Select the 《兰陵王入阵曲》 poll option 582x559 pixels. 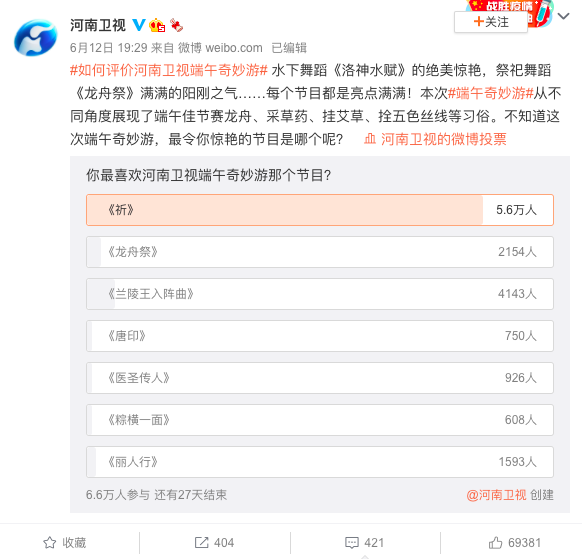pyautogui.click(x=320, y=294)
